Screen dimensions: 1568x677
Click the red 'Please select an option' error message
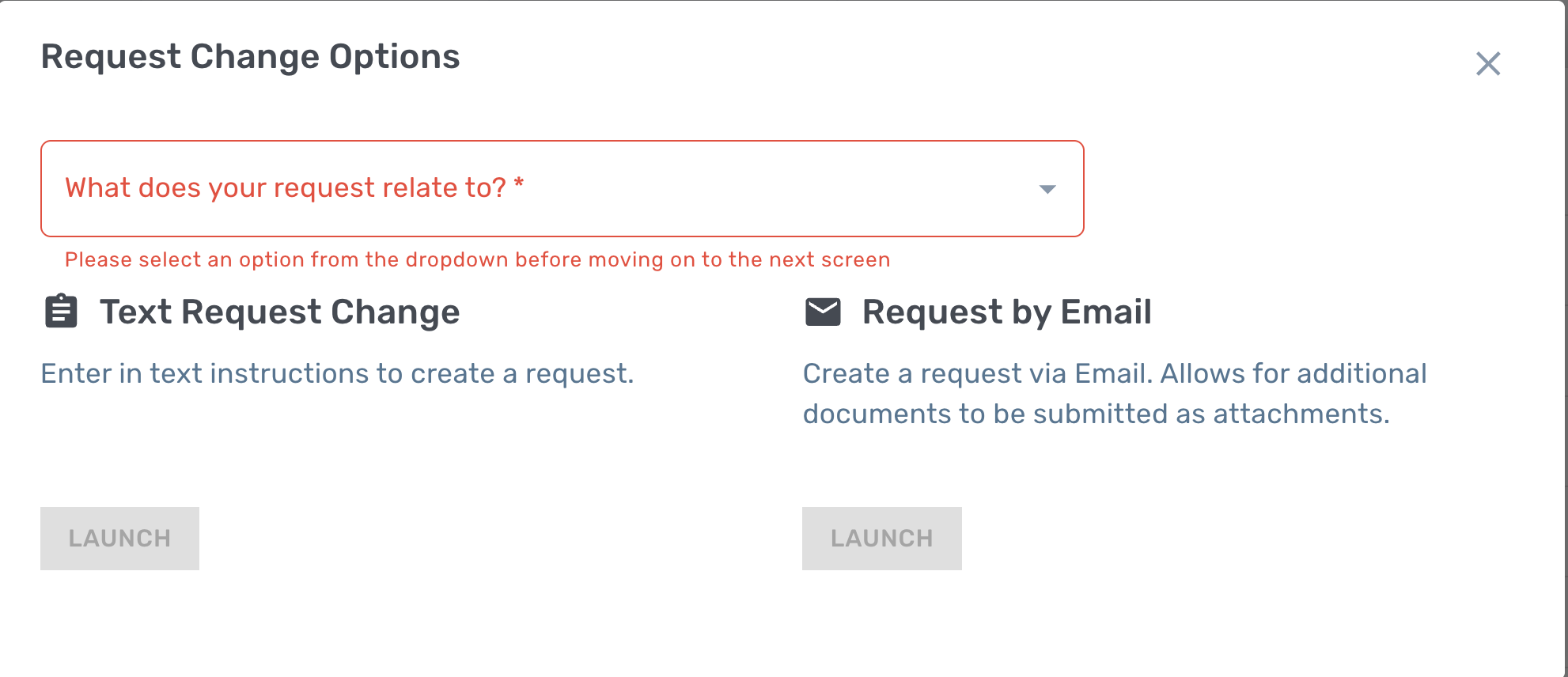coord(477,259)
